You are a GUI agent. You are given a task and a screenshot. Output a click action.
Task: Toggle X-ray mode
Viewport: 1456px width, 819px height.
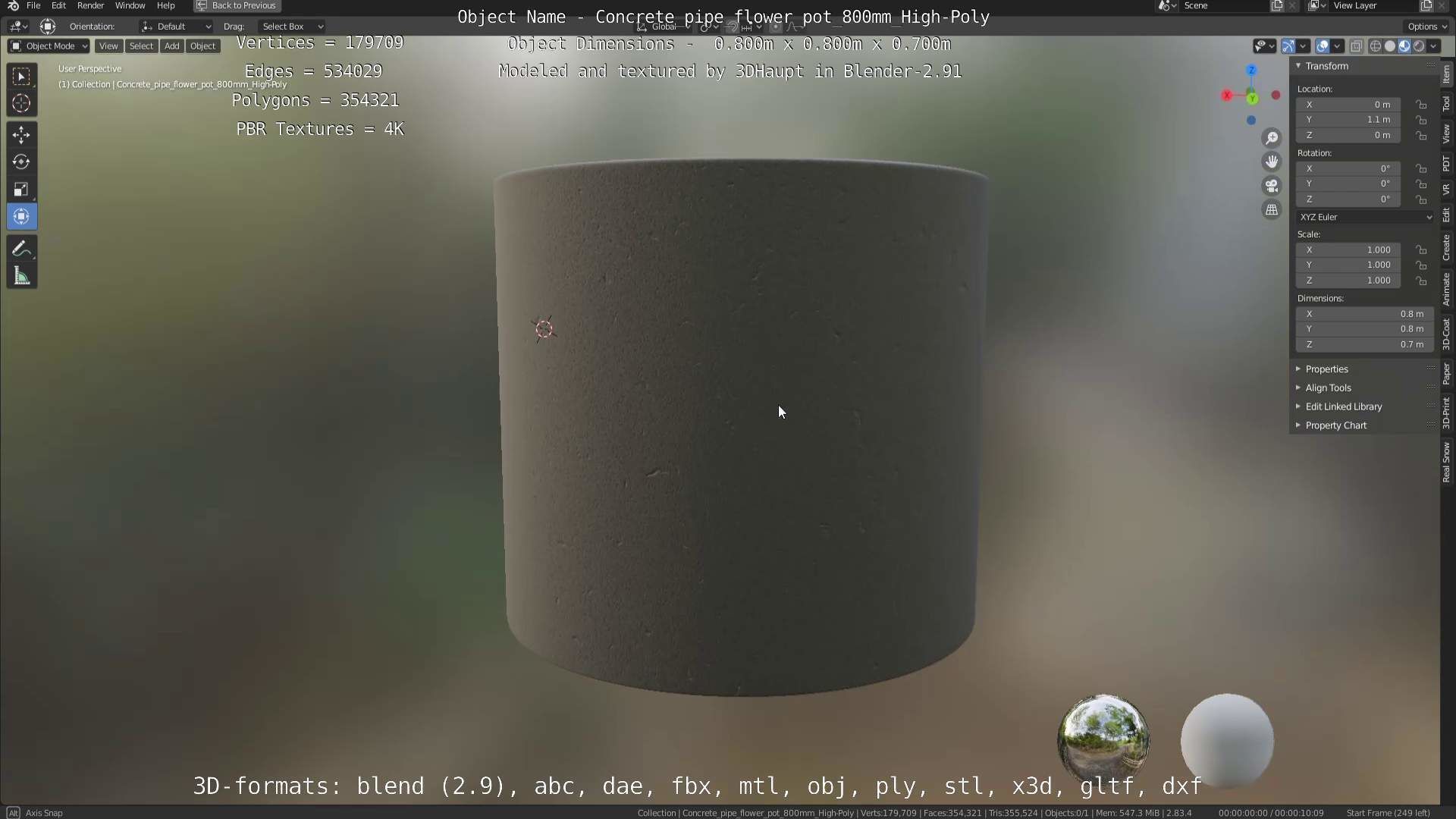click(x=1357, y=46)
